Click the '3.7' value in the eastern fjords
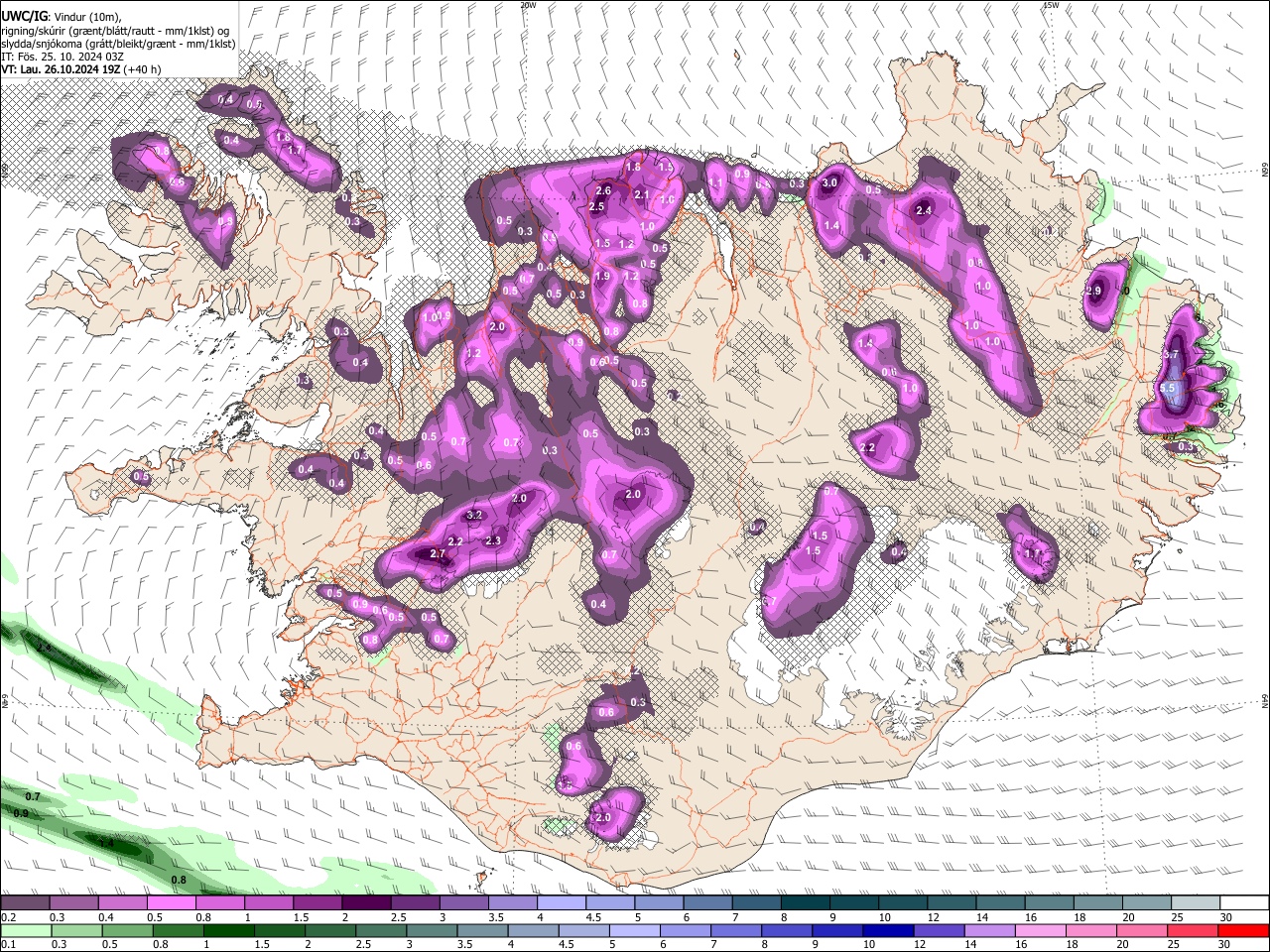 [1171, 355]
